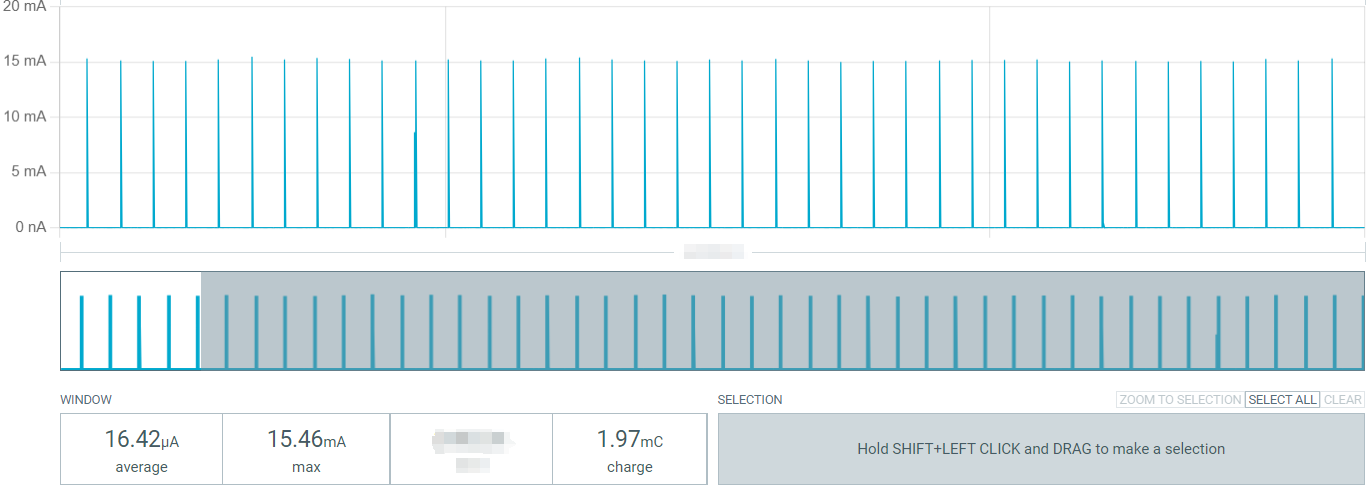
Task: Click the WINDOW section heading
Action: tap(86, 400)
